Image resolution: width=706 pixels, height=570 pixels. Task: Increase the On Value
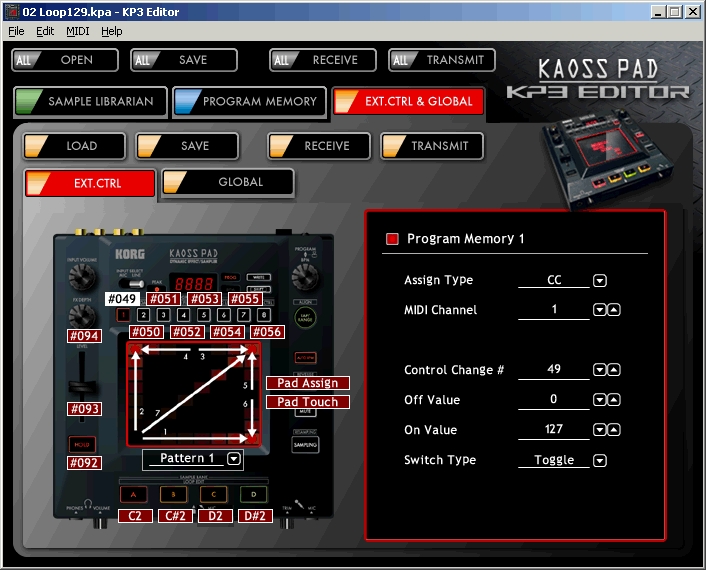point(614,430)
